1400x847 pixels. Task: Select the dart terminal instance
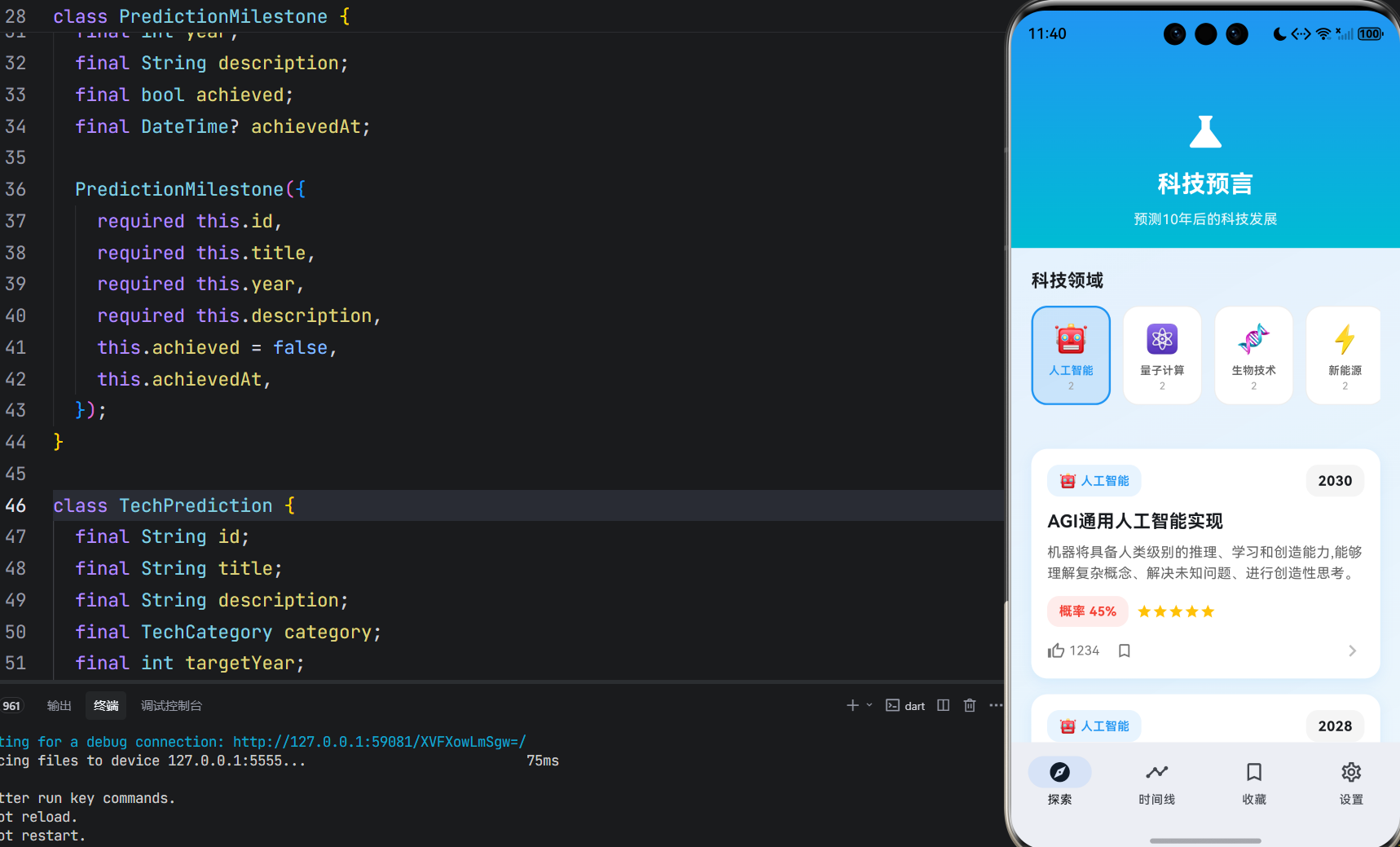[905, 706]
